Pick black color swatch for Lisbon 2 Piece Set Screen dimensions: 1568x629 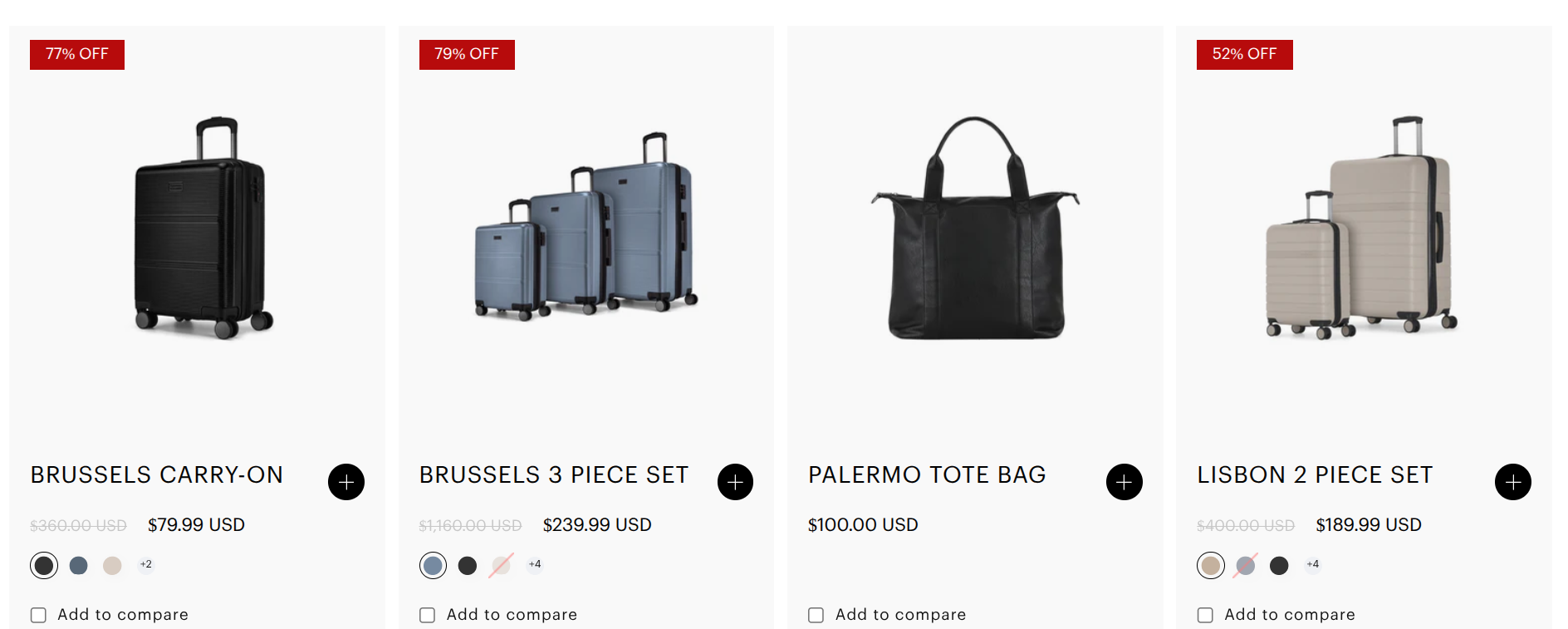coord(1279,566)
